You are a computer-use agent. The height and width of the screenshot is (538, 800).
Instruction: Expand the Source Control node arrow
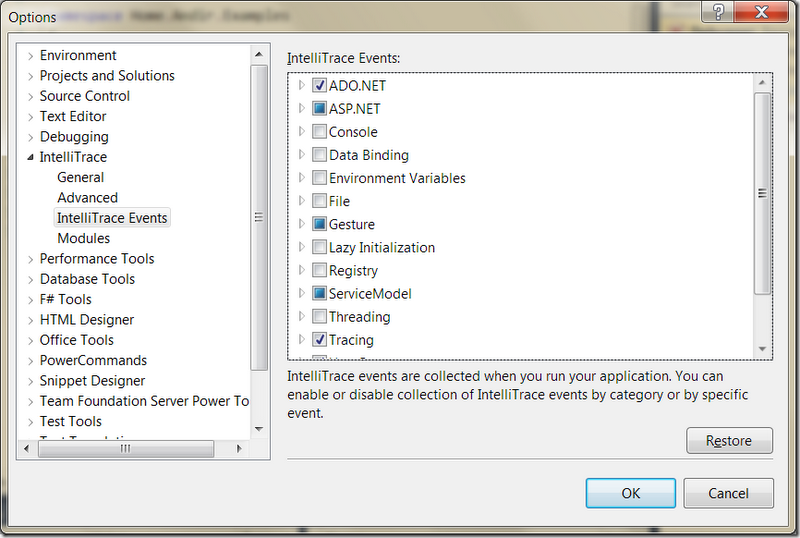tap(31, 96)
